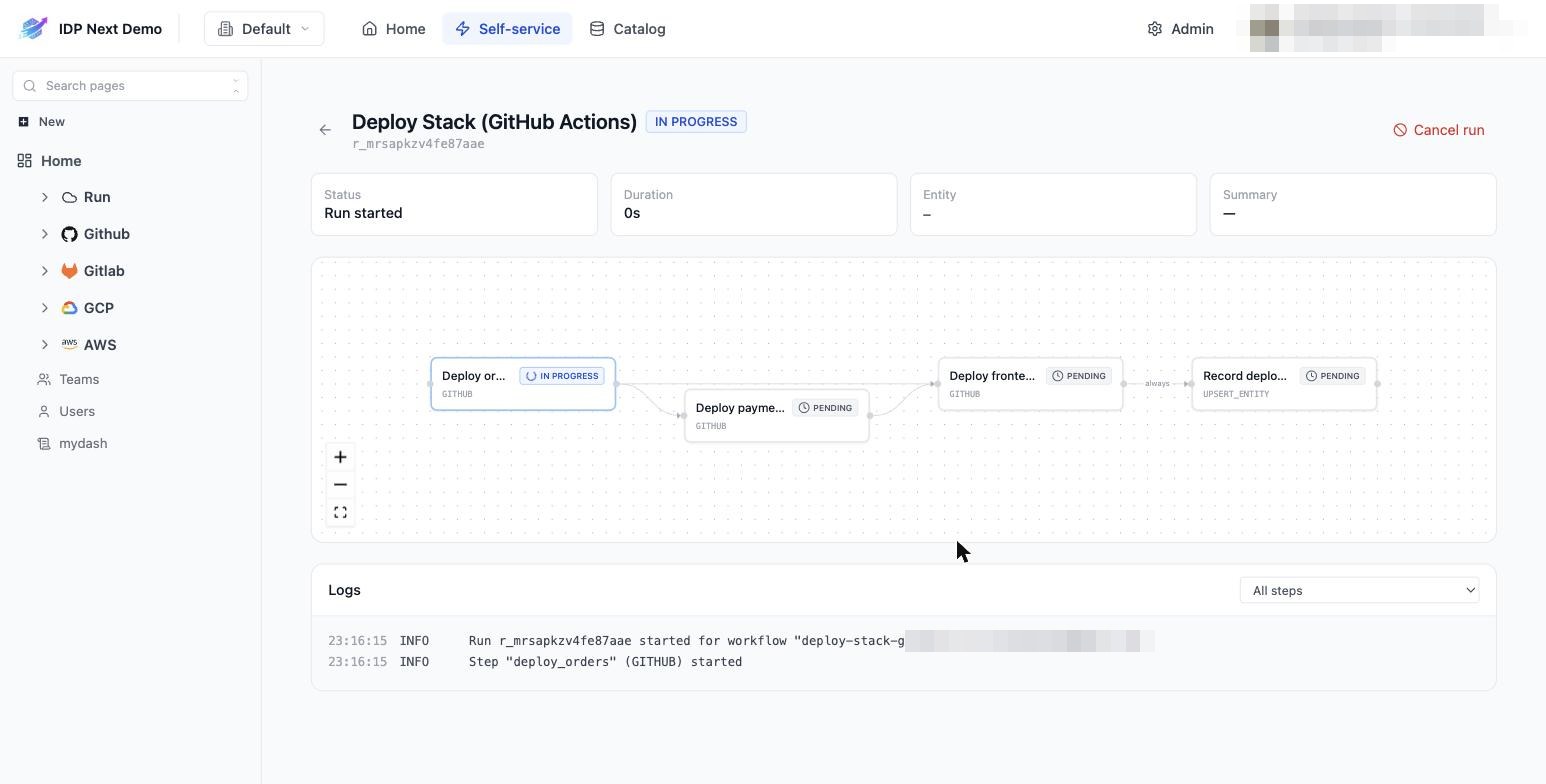Click the back arrow beside Deploy Stack title
This screenshot has width=1546, height=784.
325,130
